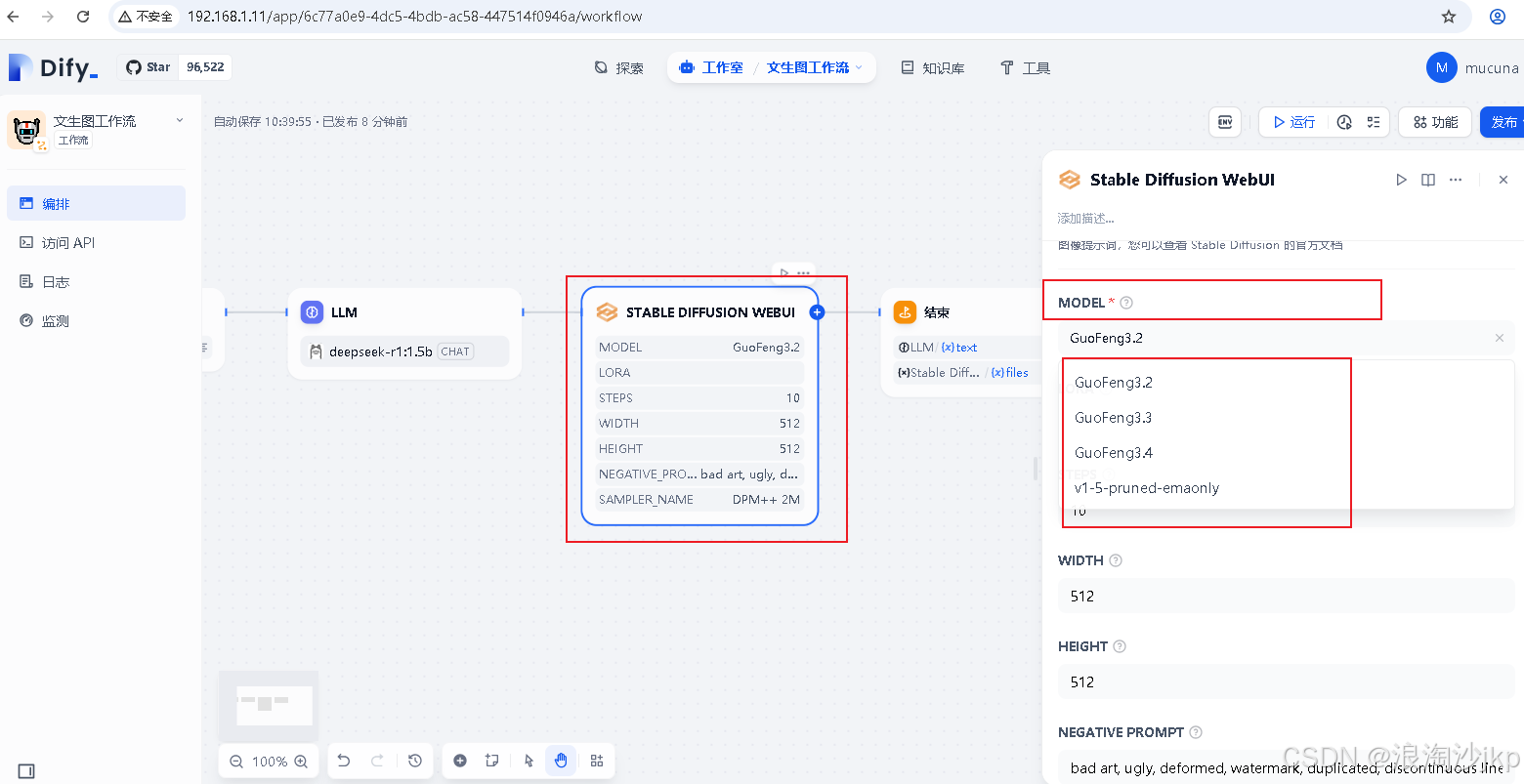The height and width of the screenshot is (784, 1524).
Task: Open the 知识库 knowledge tab
Action: (x=933, y=67)
